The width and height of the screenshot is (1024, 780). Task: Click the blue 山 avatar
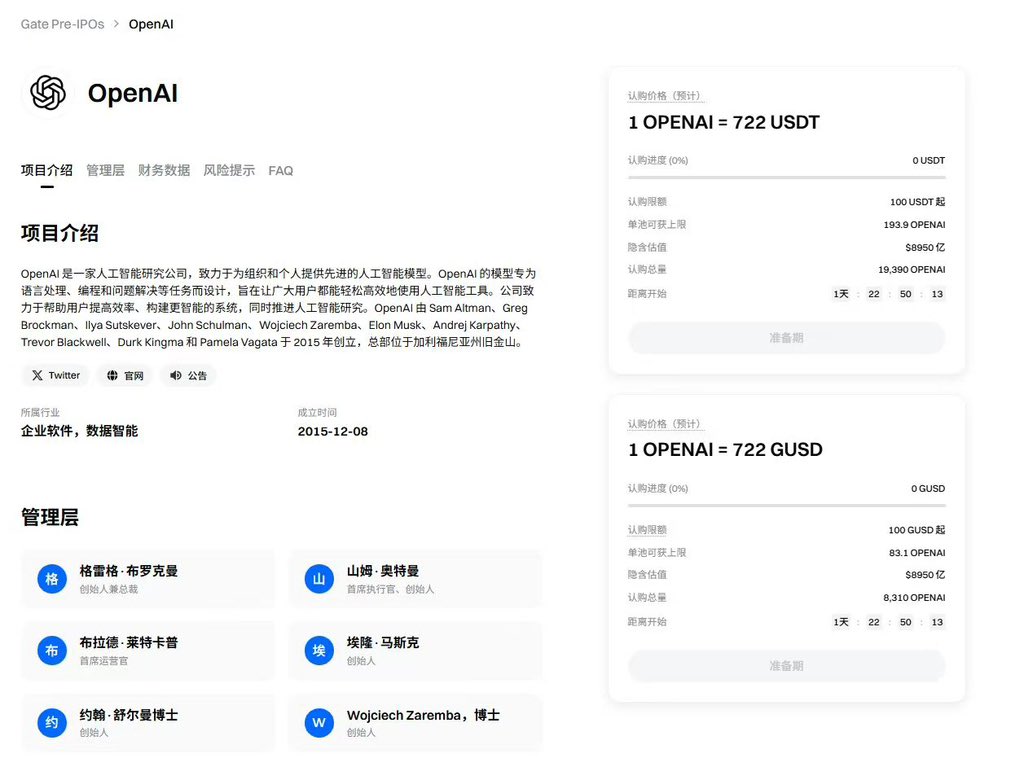(x=319, y=579)
